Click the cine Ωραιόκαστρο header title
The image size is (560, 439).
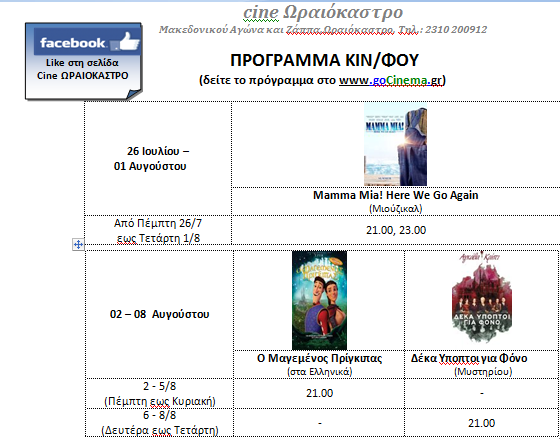[x=323, y=13]
